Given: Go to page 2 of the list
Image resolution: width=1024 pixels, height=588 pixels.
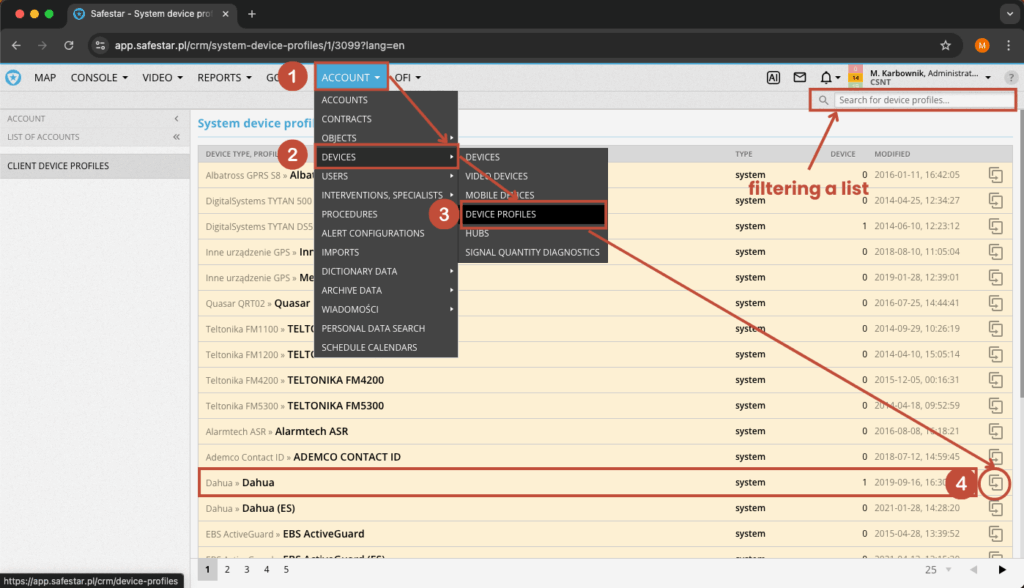Looking at the screenshot, I should click(x=227, y=570).
